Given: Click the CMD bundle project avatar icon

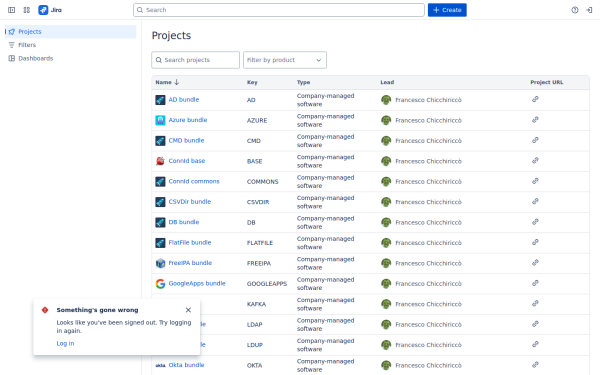Looking at the screenshot, I should coord(160,141).
